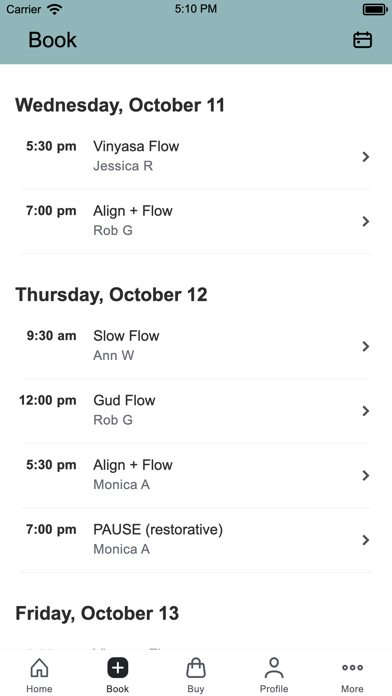The image size is (392, 696).
Task: Tap the Home house icon
Action: pos(39,668)
